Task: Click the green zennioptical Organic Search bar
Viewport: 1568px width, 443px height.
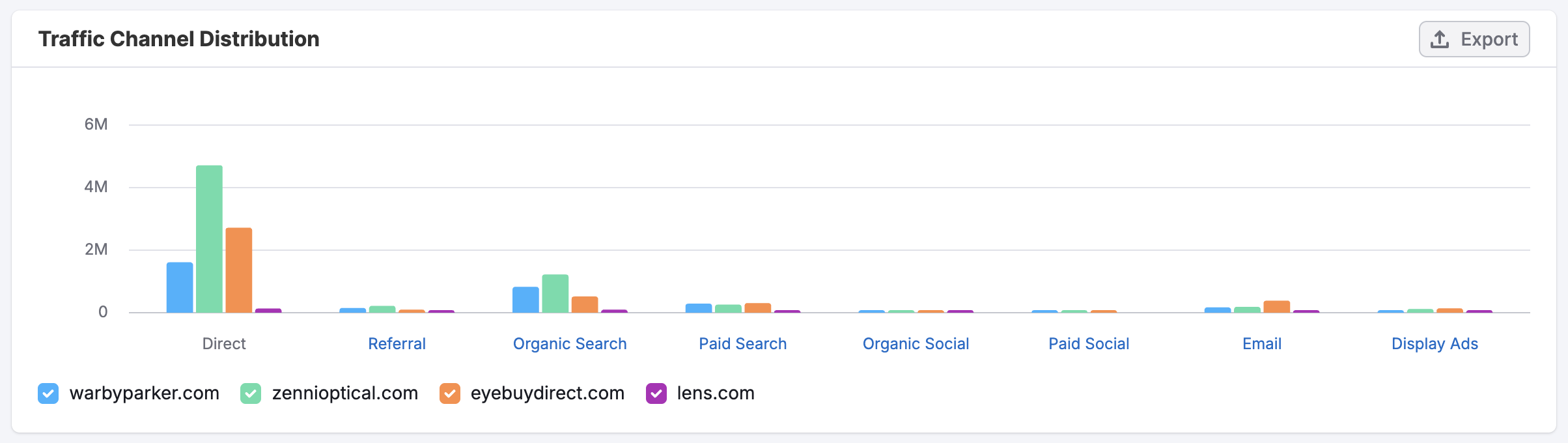Action: coord(555,294)
